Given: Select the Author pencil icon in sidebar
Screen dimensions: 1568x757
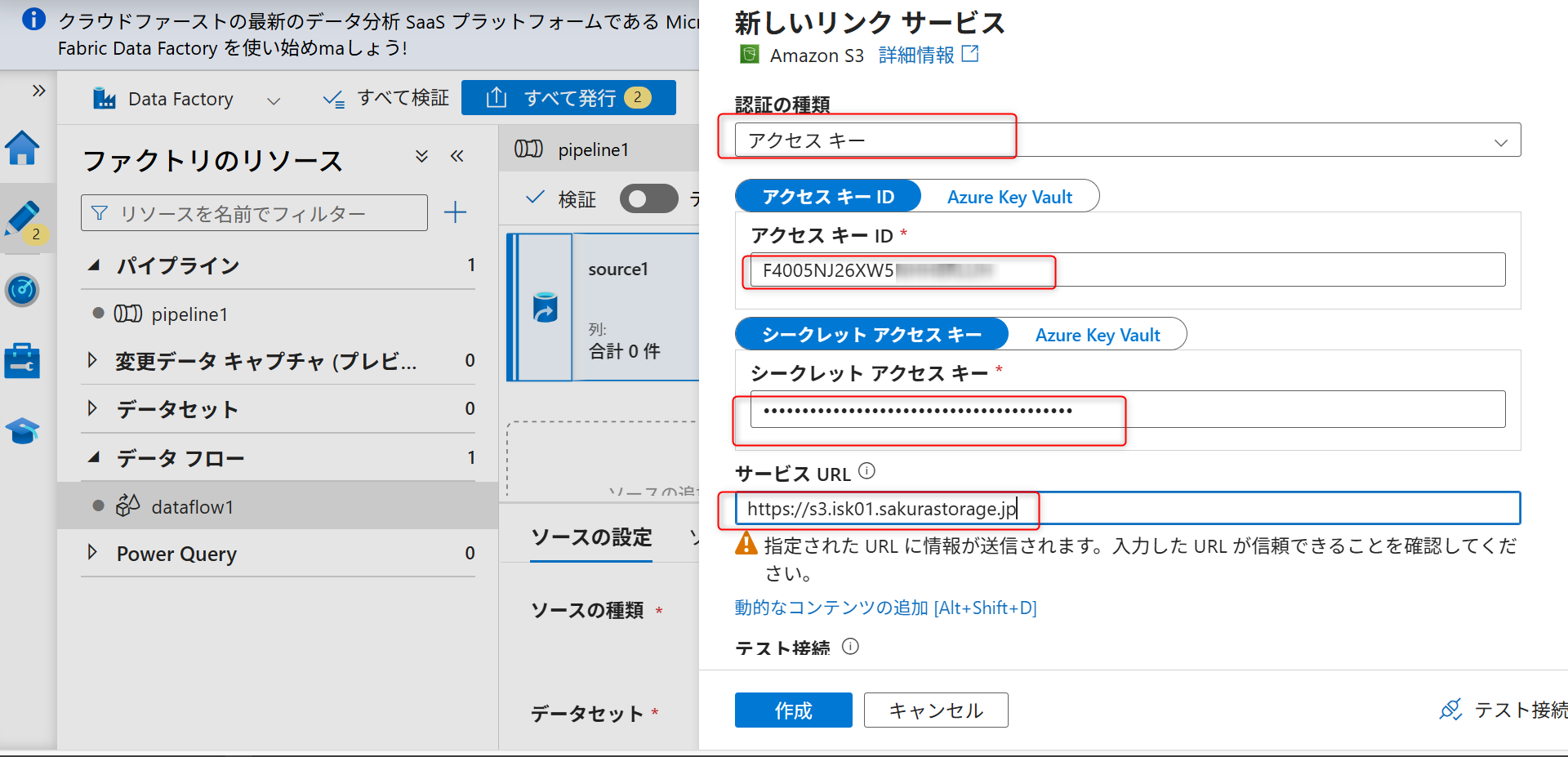Looking at the screenshot, I should pyautogui.click(x=22, y=216).
